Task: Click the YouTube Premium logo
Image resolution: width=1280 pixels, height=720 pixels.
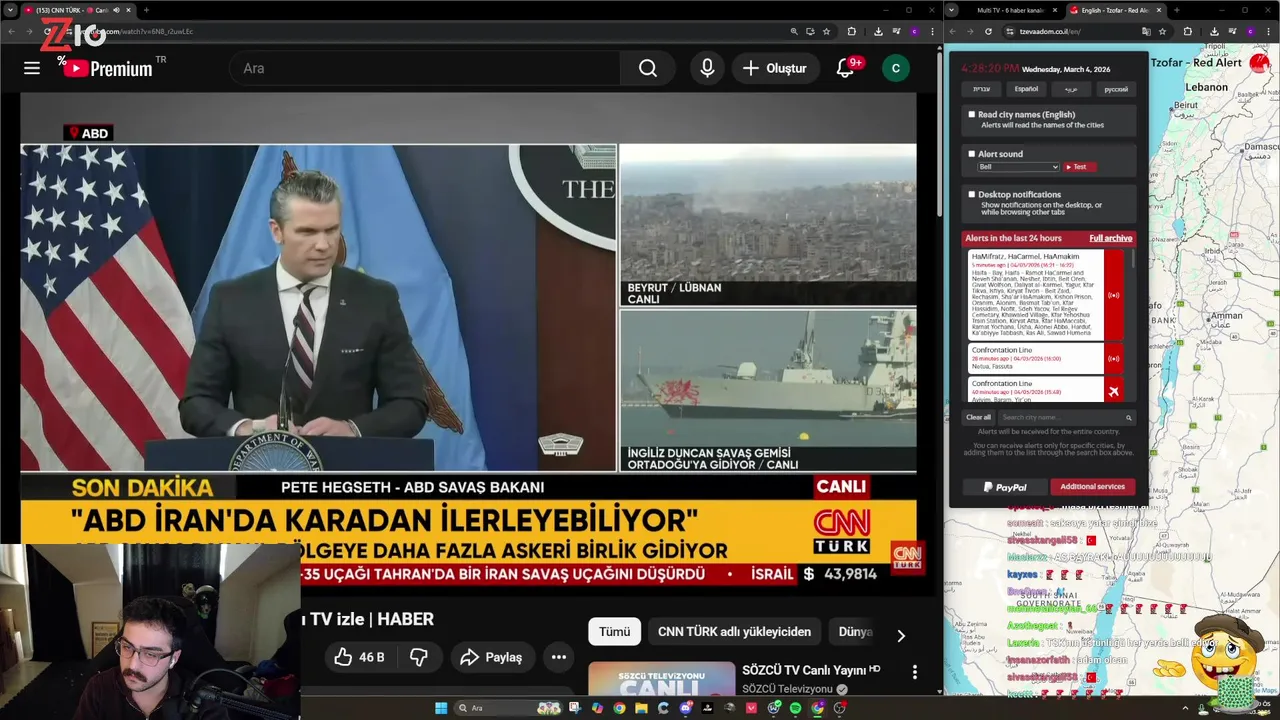Action: click(110, 68)
